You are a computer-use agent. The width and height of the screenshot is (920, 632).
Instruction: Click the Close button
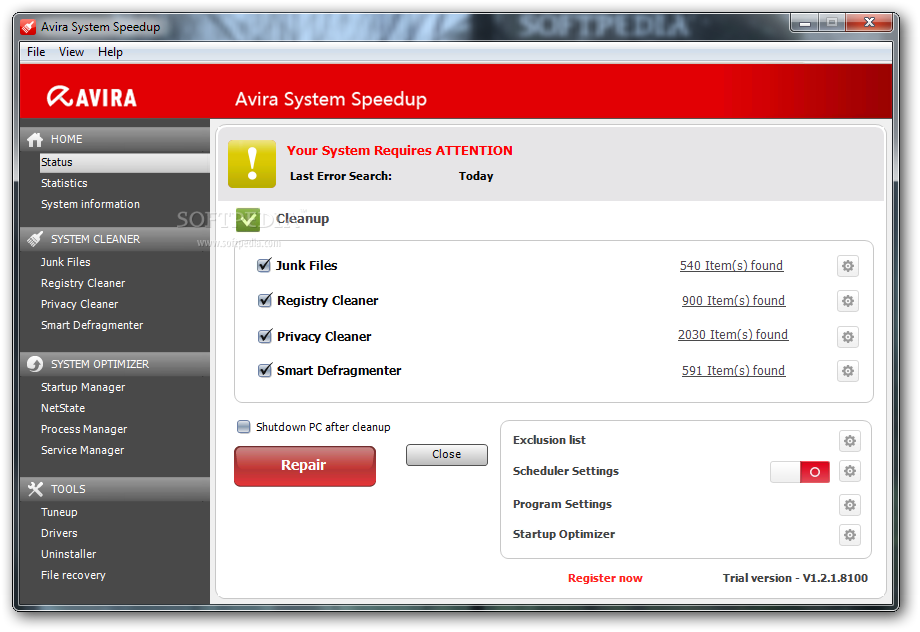447,454
